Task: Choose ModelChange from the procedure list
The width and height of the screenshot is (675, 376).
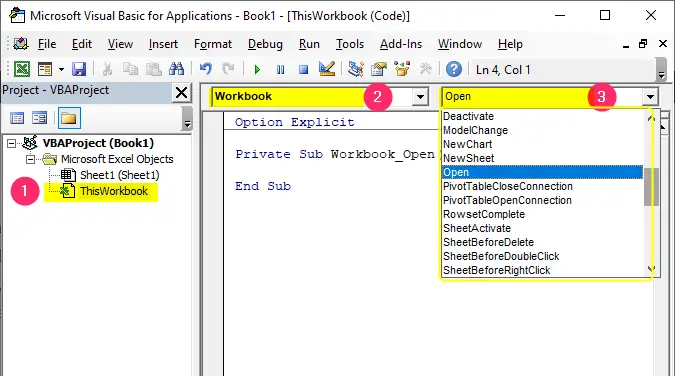Action: pyautogui.click(x=542, y=130)
